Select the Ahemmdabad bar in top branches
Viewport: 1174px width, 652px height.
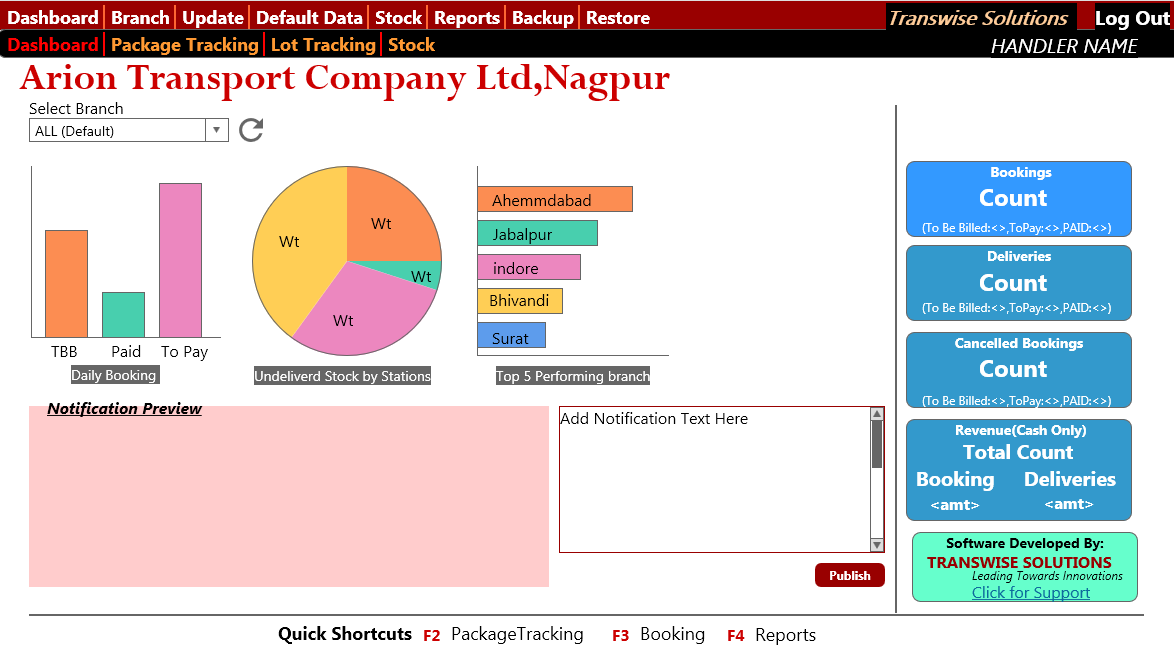point(554,199)
